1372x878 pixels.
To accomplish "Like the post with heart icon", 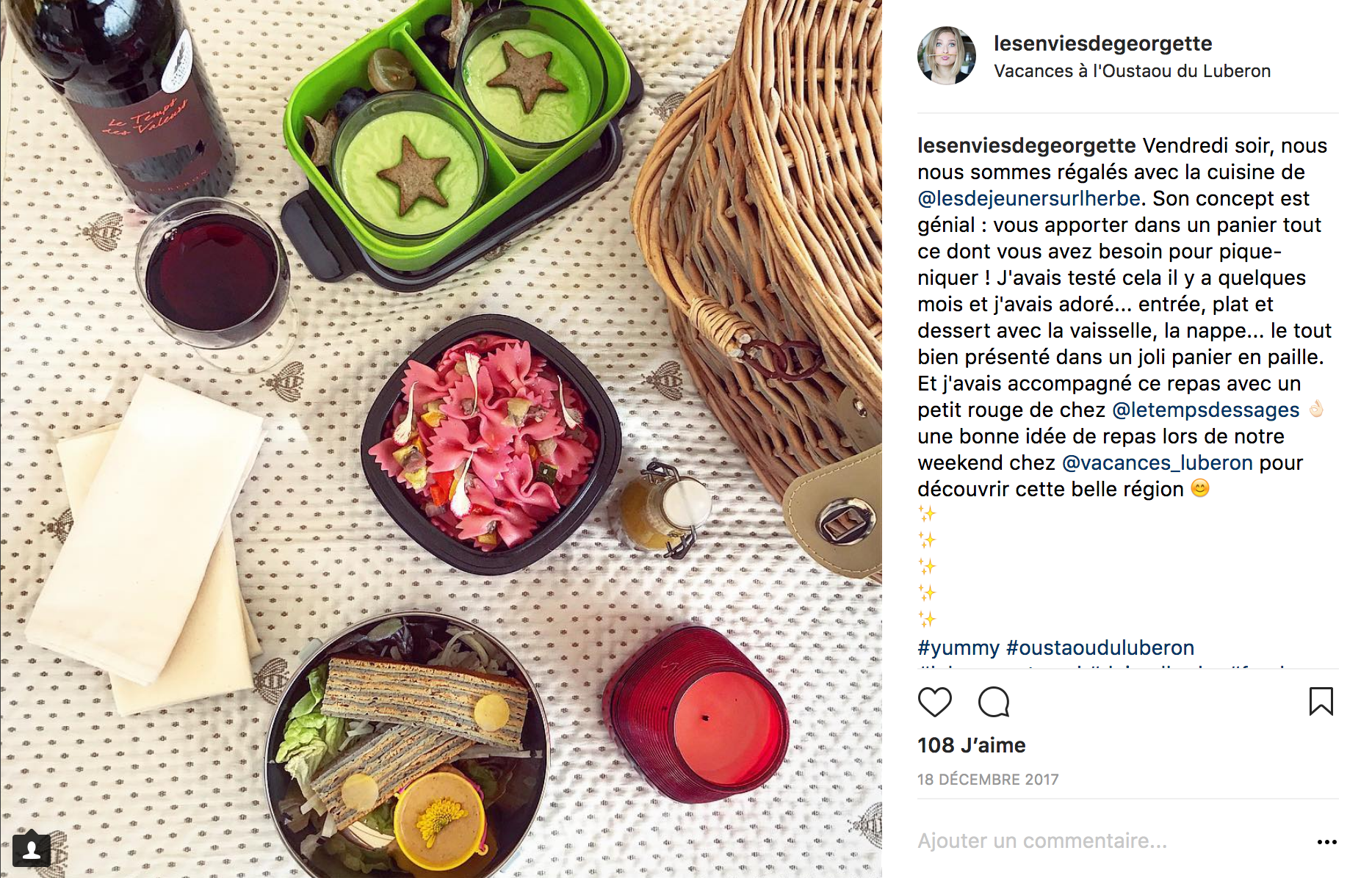I will click(934, 702).
